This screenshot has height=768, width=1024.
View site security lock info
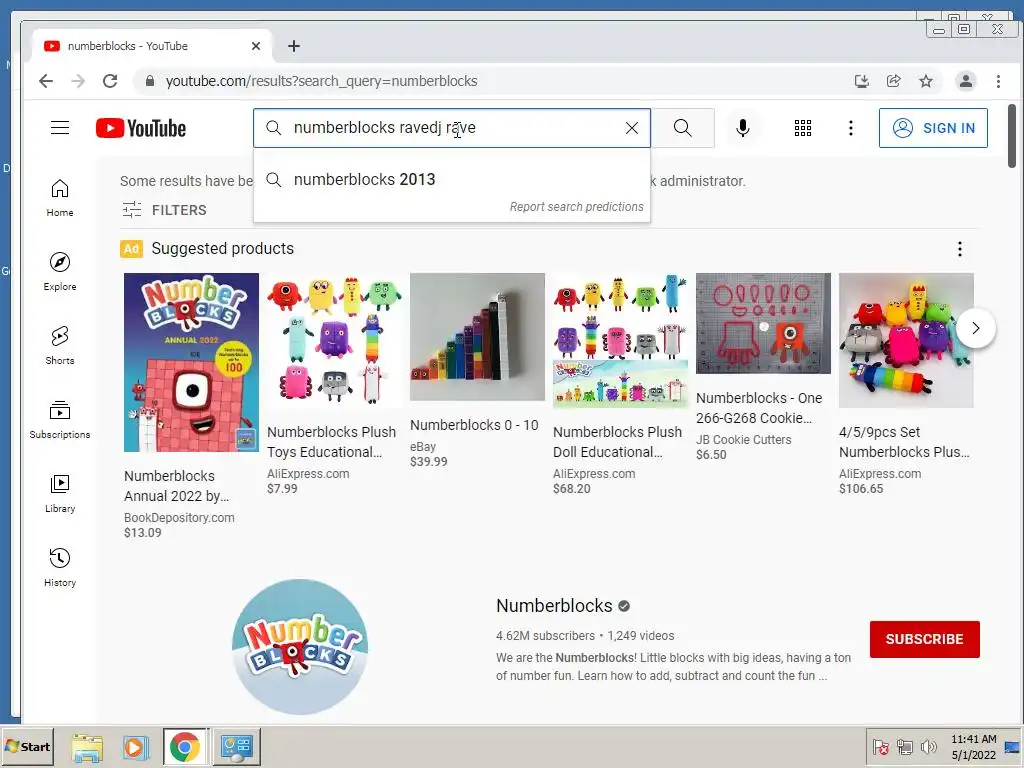[x=150, y=81]
